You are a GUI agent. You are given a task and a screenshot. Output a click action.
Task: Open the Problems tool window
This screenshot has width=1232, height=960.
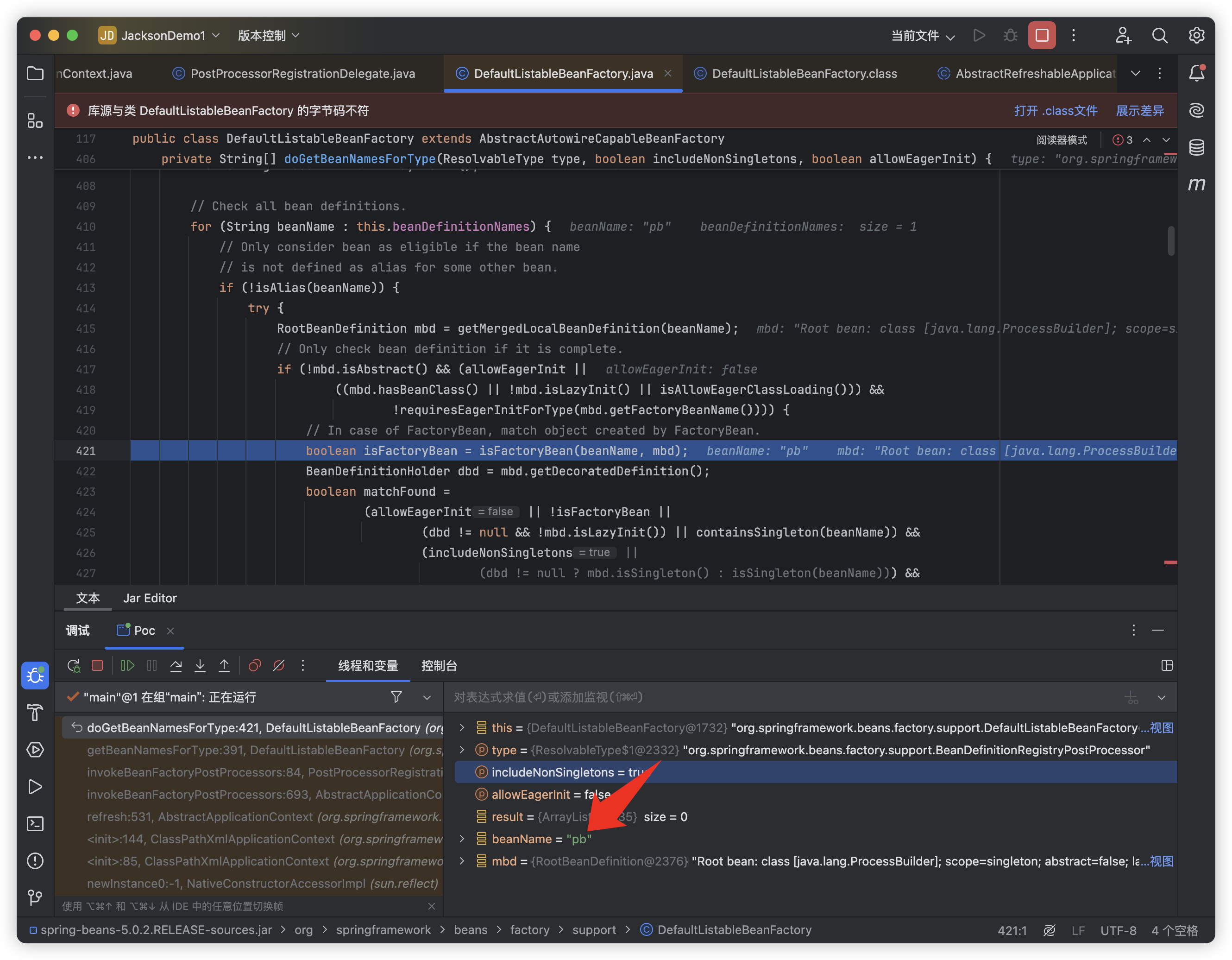35,861
